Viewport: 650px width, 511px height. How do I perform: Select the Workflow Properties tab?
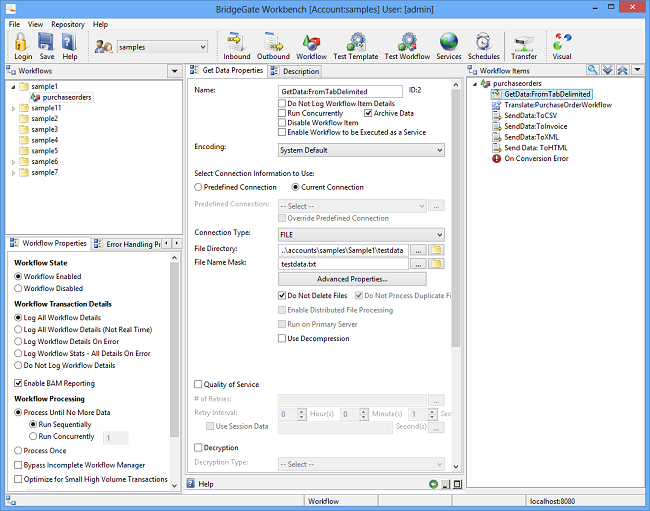(49, 243)
